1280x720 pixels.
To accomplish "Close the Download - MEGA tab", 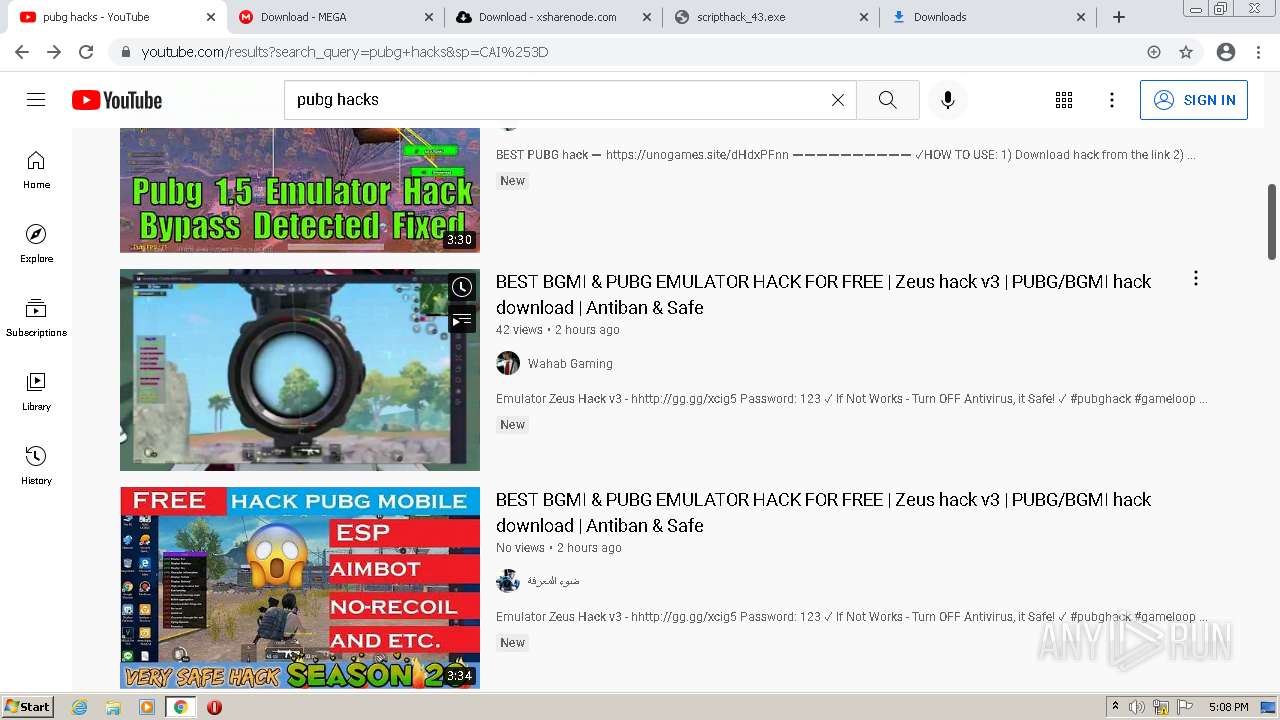I will pos(429,17).
